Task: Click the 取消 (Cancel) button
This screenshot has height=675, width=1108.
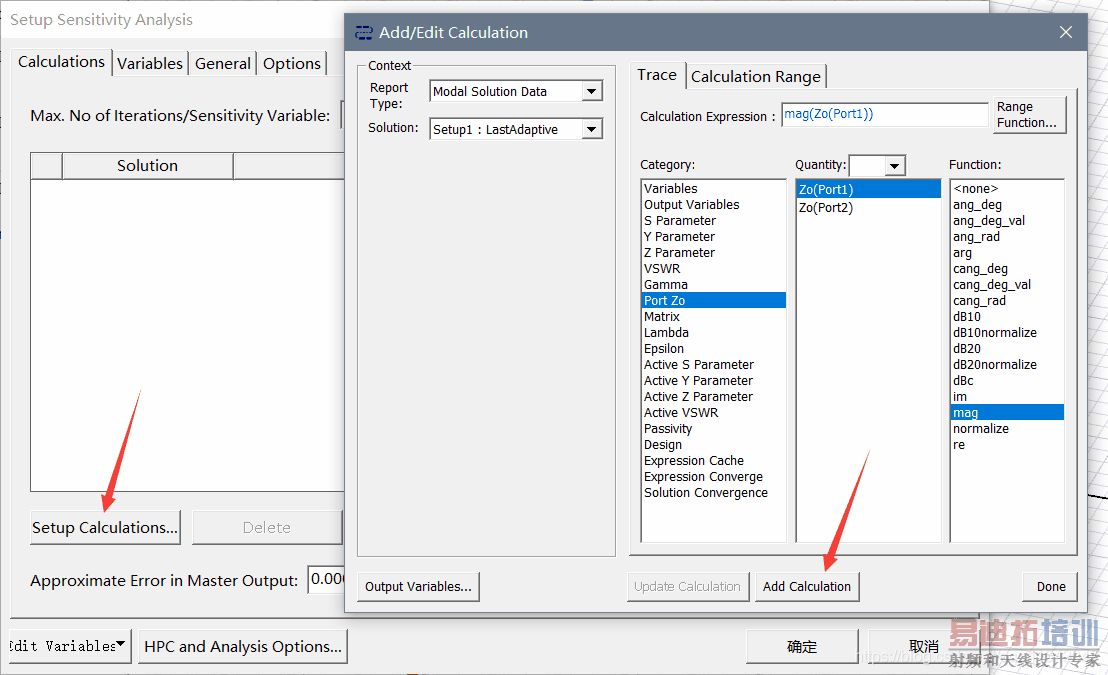Action: (924, 647)
